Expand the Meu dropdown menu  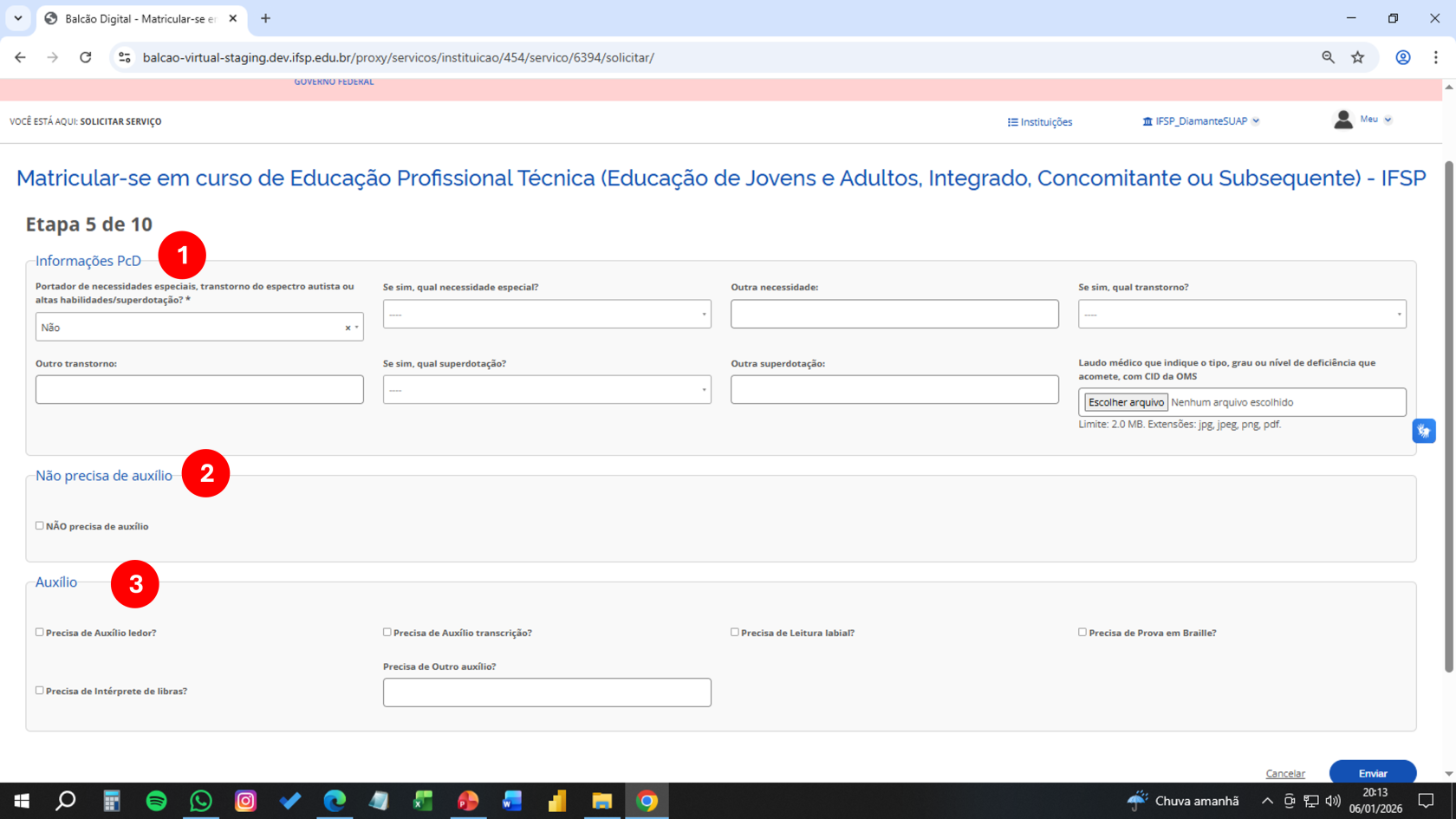[1376, 119]
